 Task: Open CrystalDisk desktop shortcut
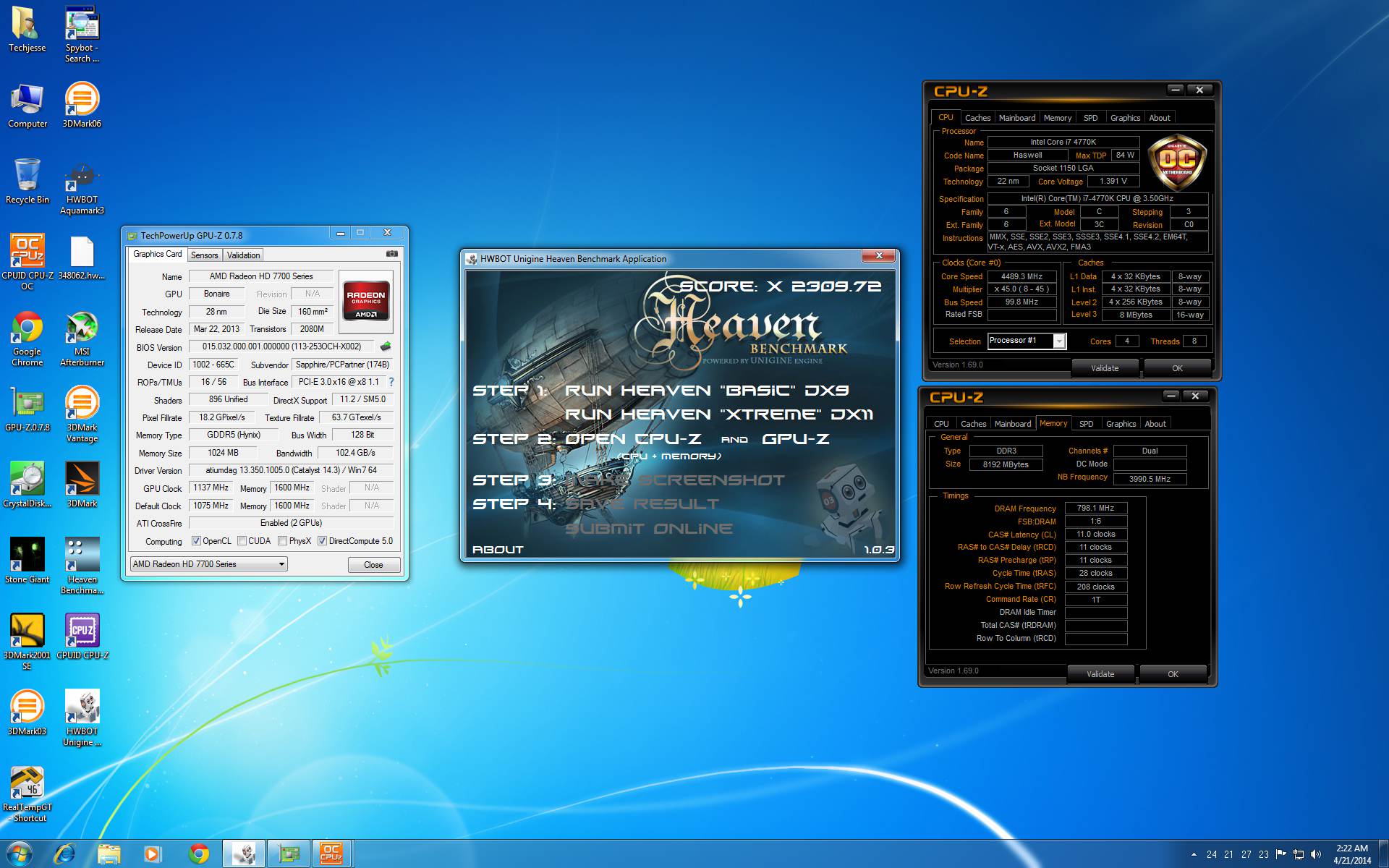tap(27, 485)
